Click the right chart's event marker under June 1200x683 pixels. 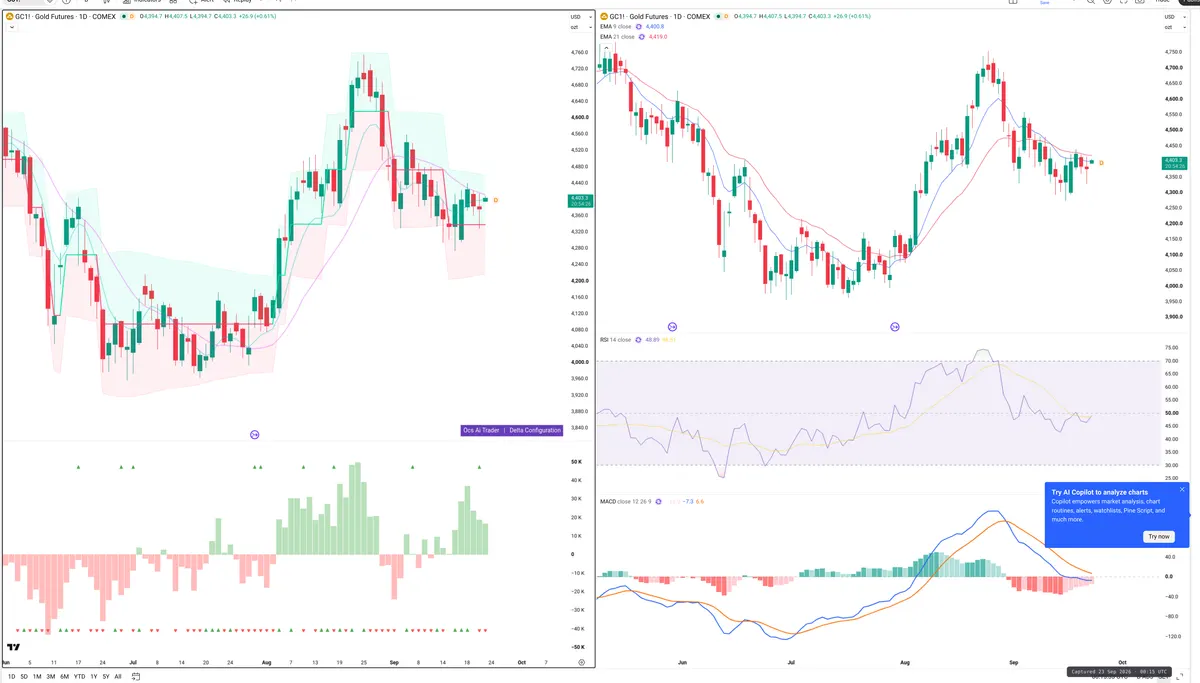point(672,327)
